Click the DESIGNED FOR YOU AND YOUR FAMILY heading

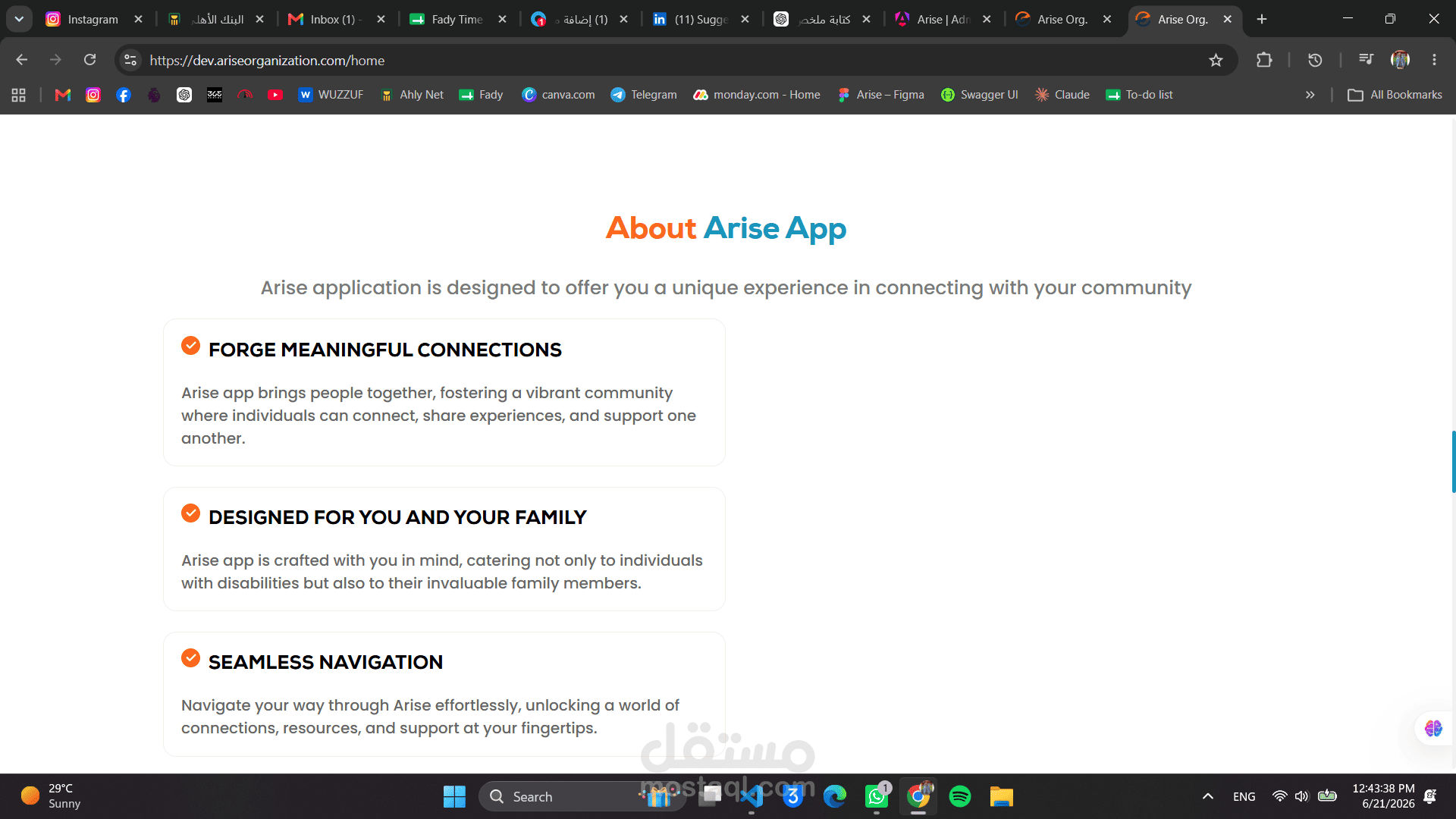[x=397, y=517]
